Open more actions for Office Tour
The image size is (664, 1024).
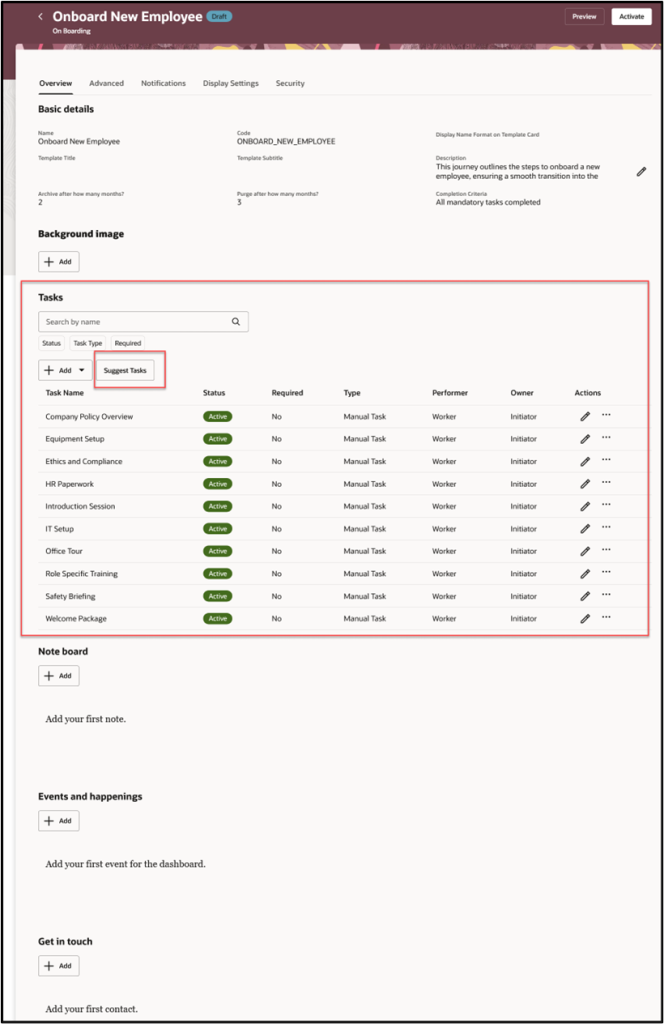(x=607, y=550)
